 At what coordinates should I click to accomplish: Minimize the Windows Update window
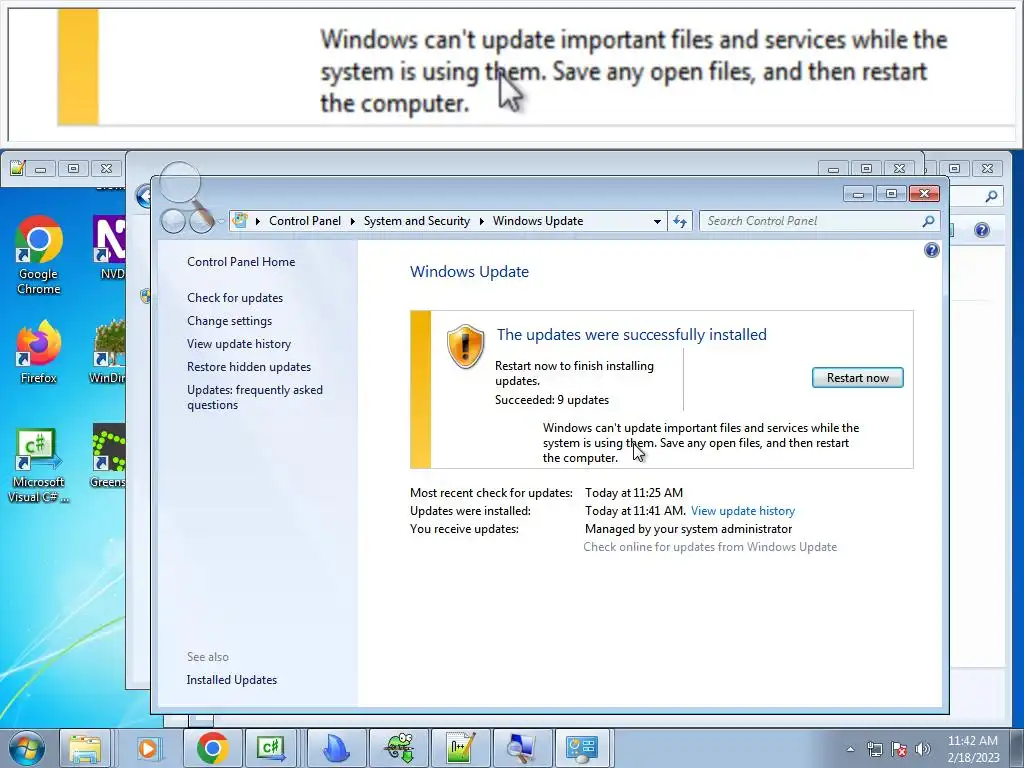858,193
